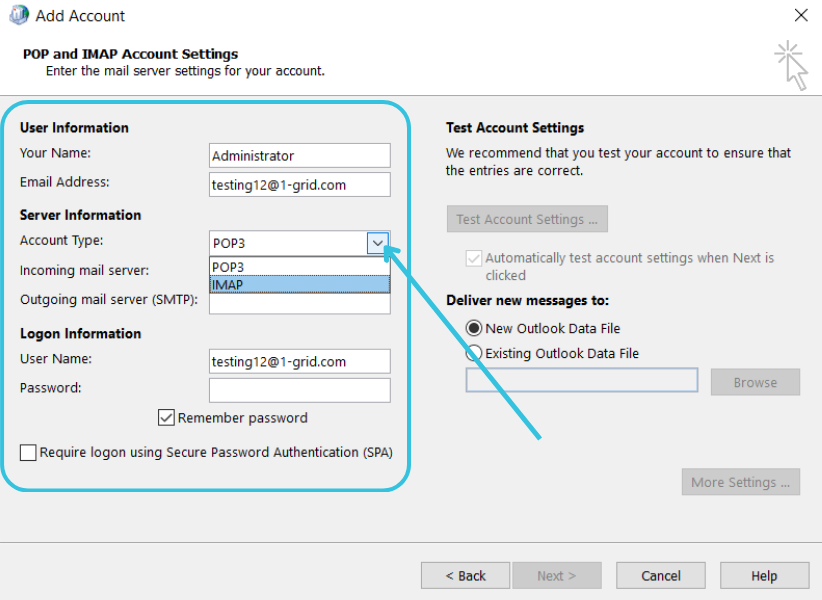Close the Add Account dialog
Image resolution: width=822 pixels, height=600 pixels.
[800, 15]
